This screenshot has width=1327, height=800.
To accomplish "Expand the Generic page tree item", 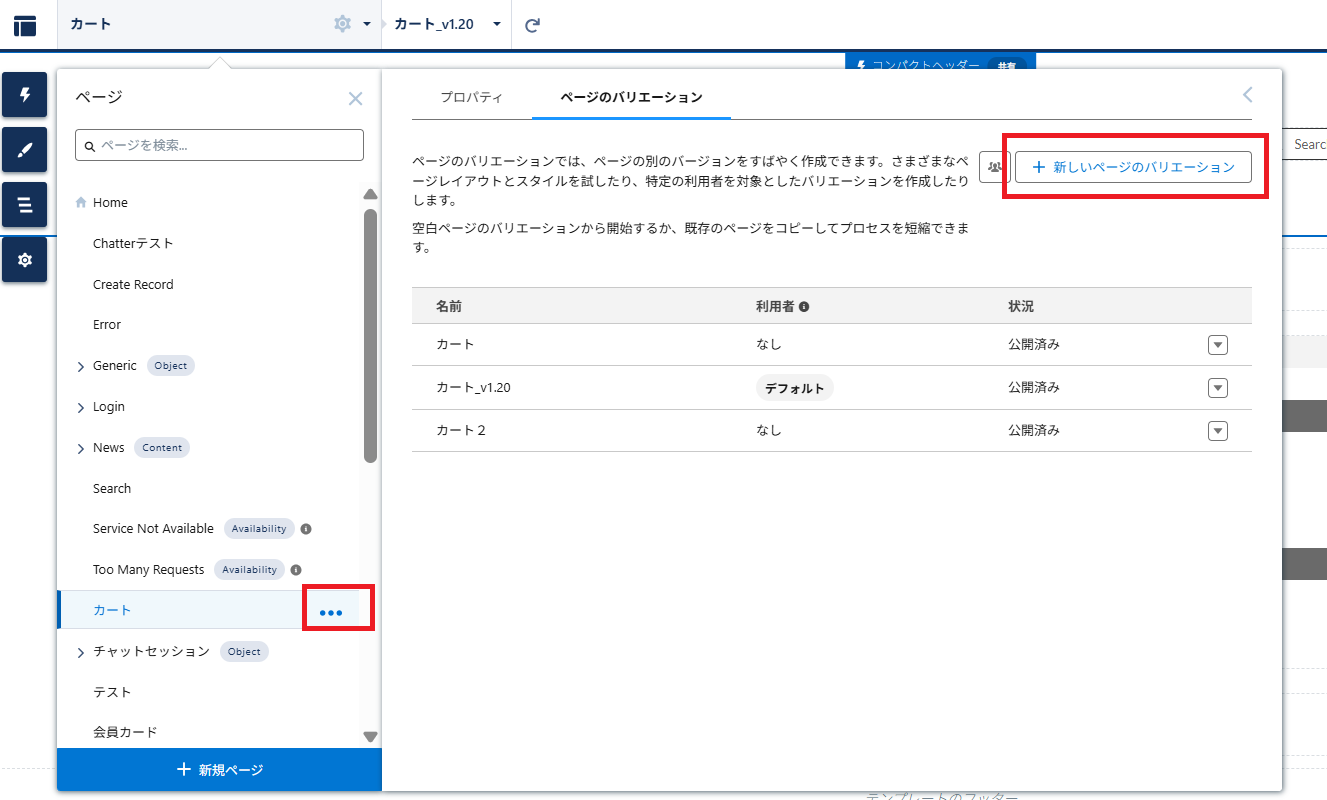I will (x=81, y=367).
